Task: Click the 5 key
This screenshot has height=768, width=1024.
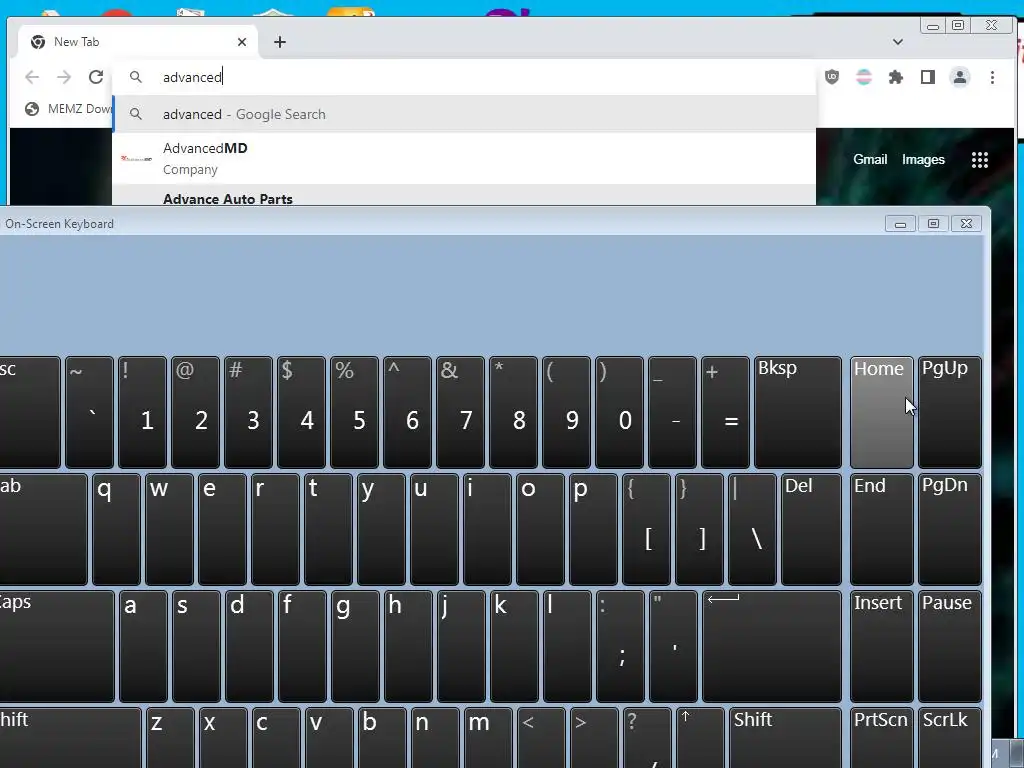Action: point(355,412)
